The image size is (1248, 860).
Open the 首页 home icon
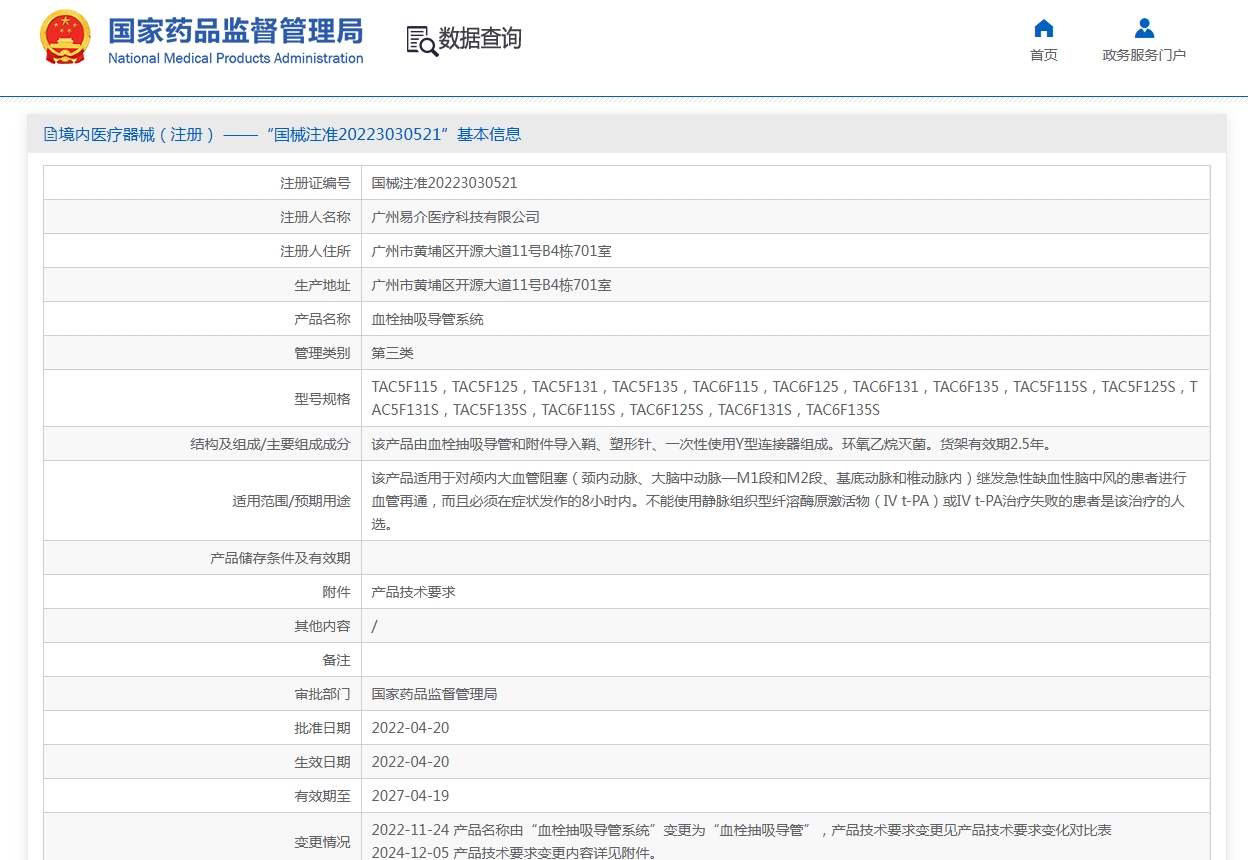1044,28
